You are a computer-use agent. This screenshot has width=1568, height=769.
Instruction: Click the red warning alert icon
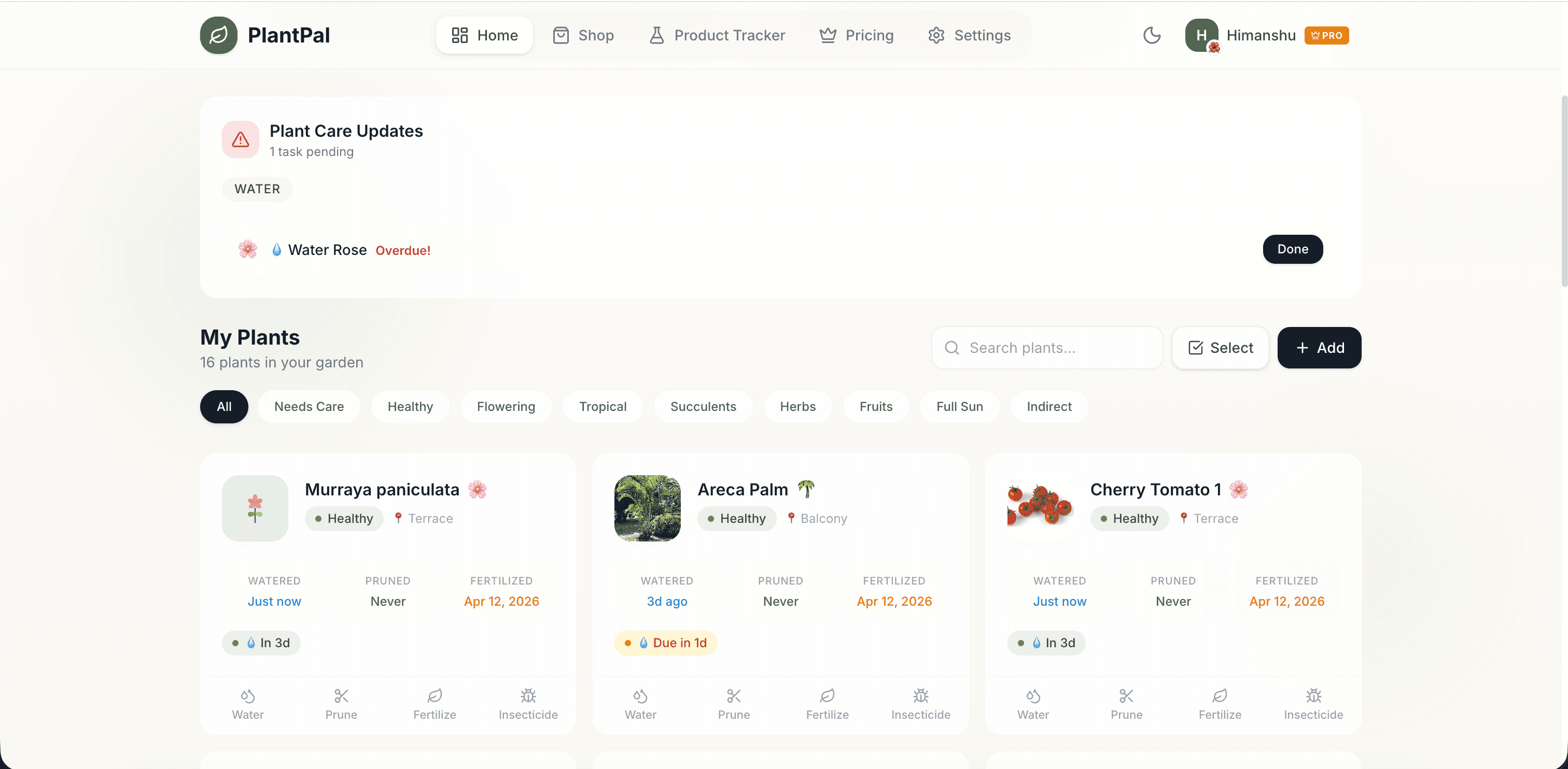point(241,139)
